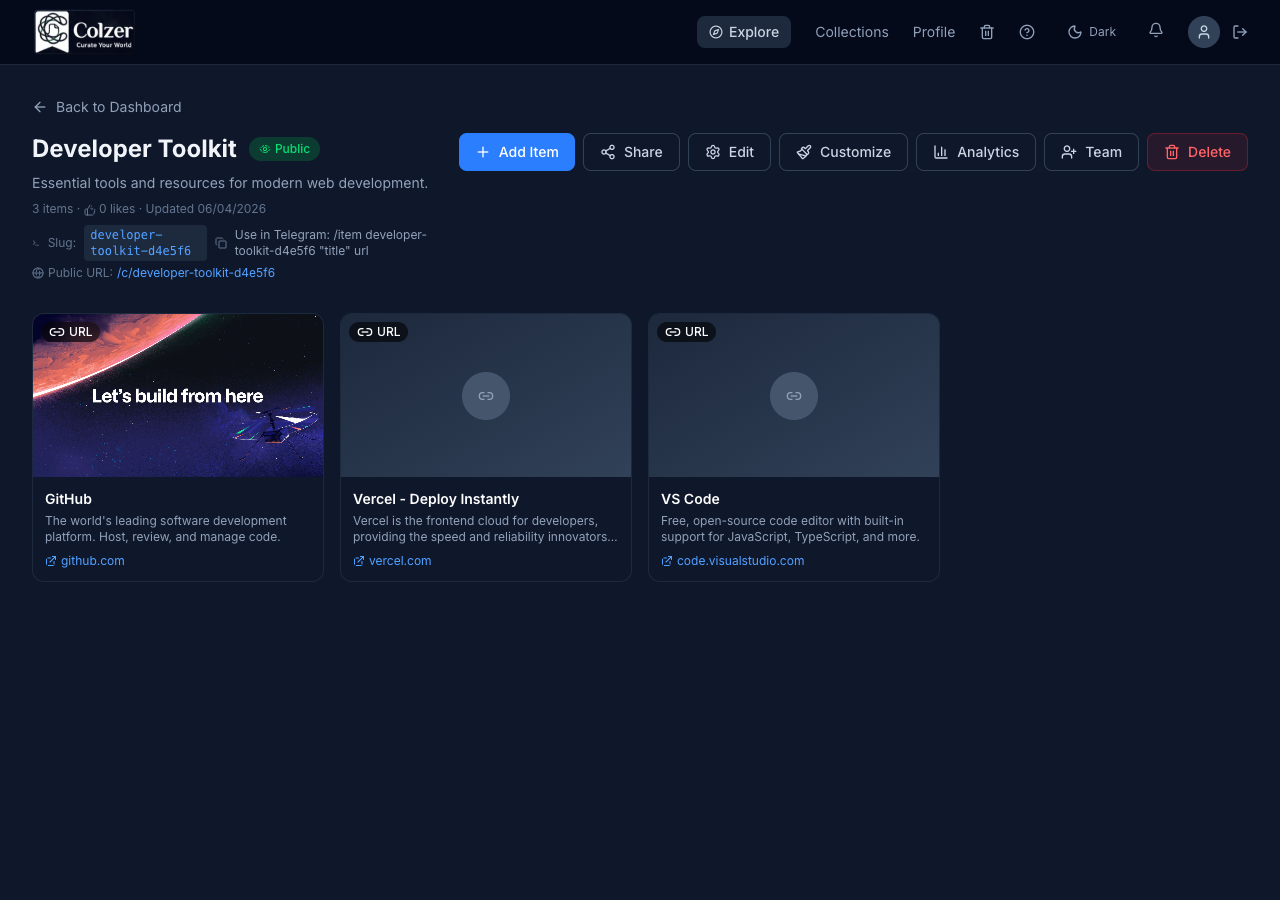Open the github.com link

93,560
